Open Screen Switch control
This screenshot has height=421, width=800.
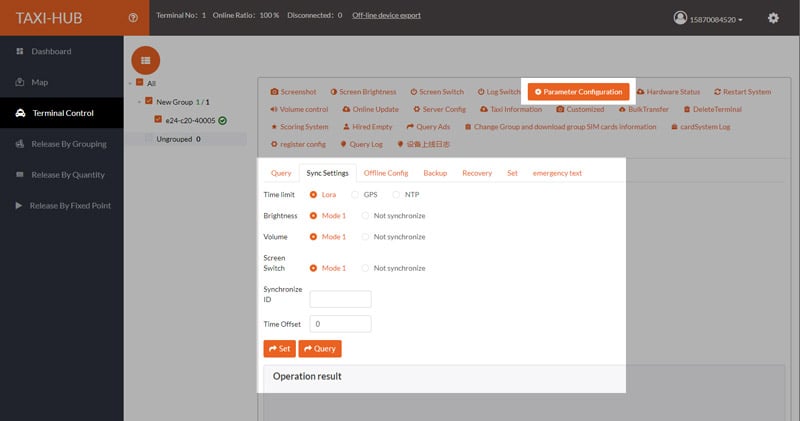(x=437, y=92)
